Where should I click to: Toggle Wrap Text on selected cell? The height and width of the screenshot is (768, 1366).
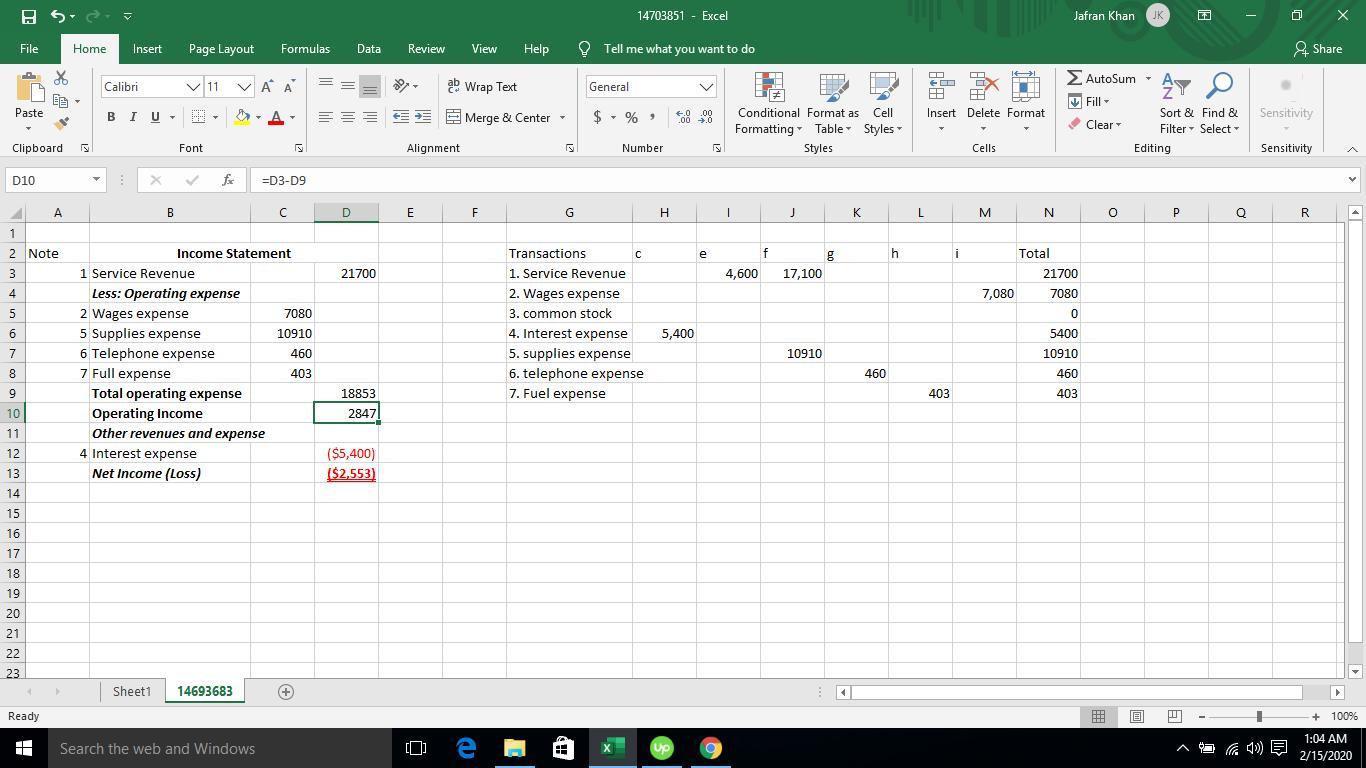tap(482, 87)
